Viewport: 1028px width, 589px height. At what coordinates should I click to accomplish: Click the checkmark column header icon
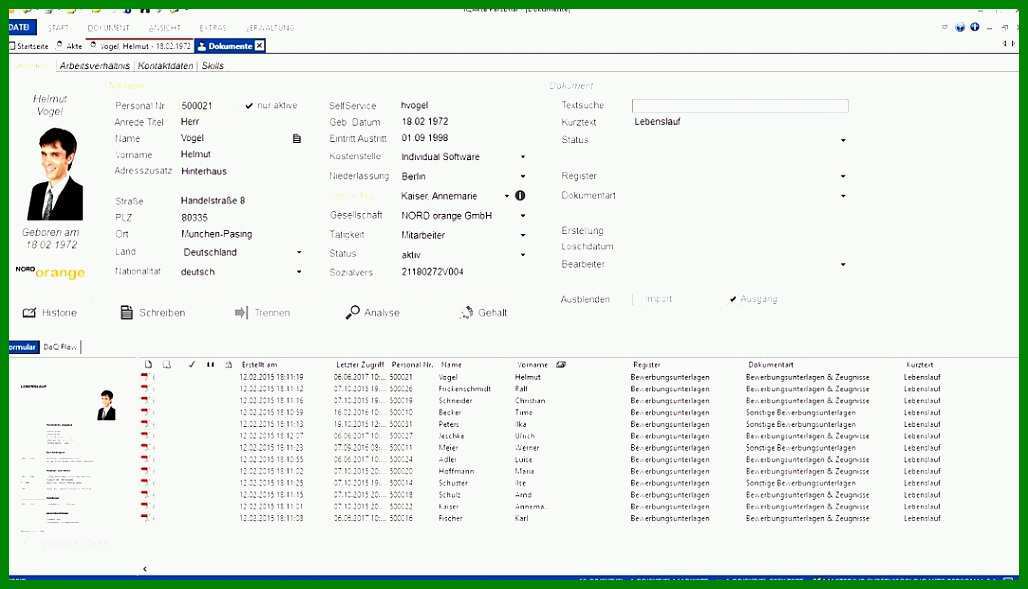coord(191,365)
